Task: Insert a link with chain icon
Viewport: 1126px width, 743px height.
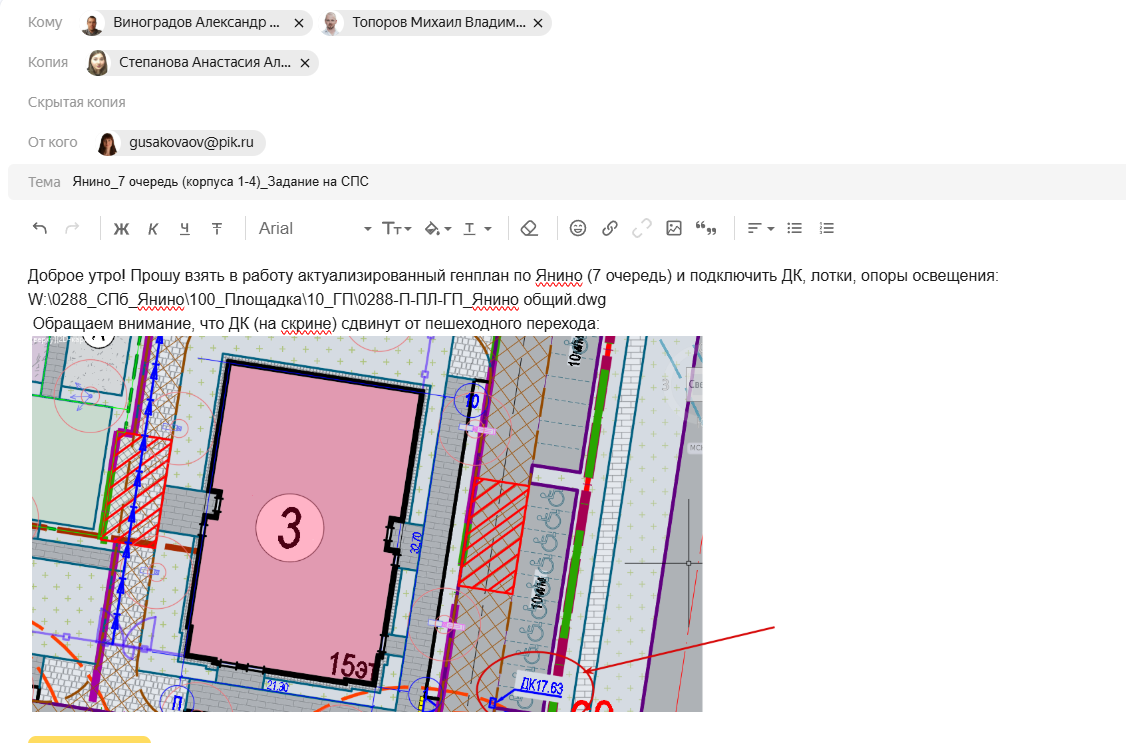Action: (610, 228)
